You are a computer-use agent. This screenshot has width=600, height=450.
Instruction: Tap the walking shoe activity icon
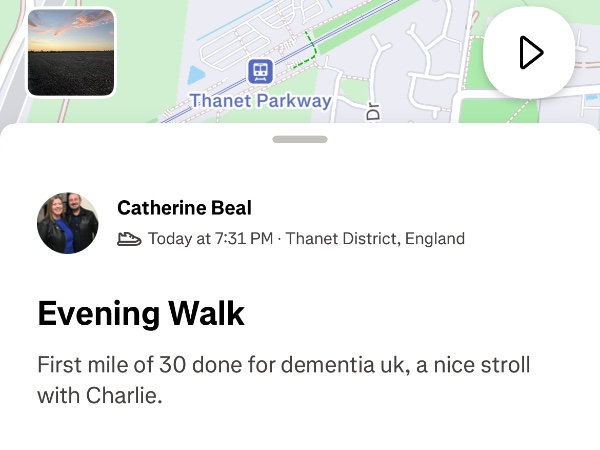129,239
